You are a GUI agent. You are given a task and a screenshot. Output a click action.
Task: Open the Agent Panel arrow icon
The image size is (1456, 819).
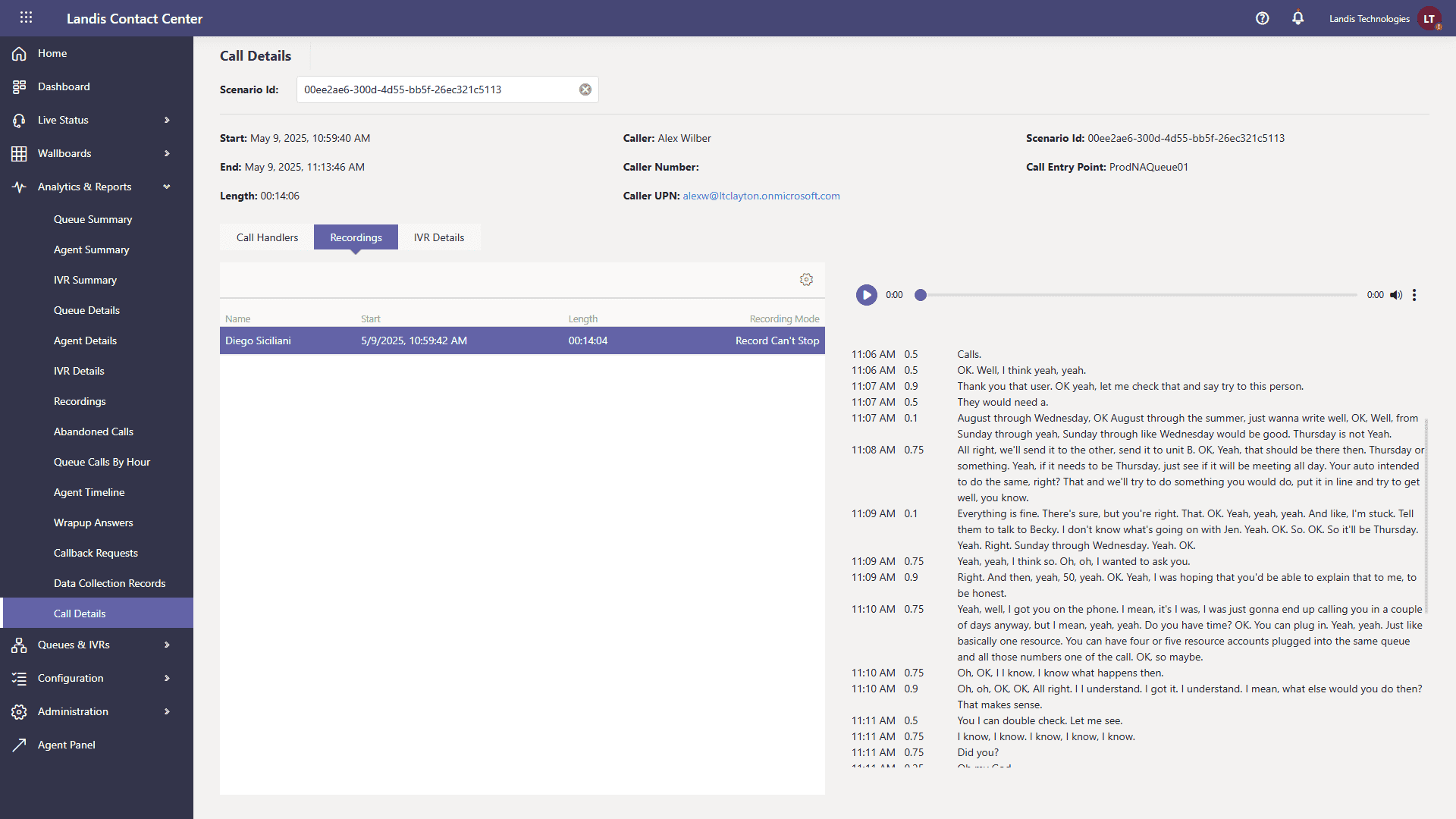point(19,745)
